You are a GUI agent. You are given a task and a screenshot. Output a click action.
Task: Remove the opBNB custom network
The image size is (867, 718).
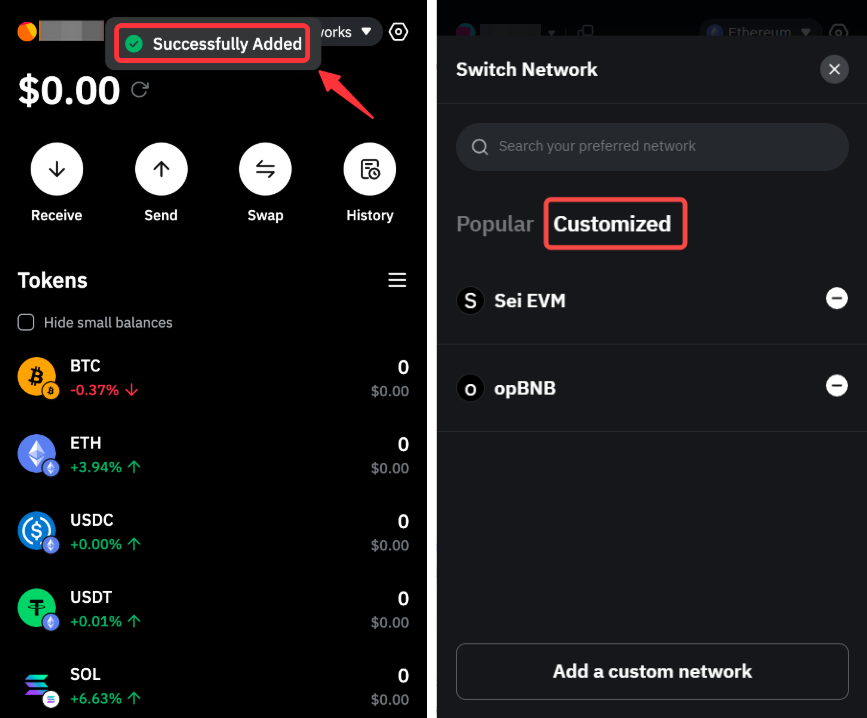(836, 386)
